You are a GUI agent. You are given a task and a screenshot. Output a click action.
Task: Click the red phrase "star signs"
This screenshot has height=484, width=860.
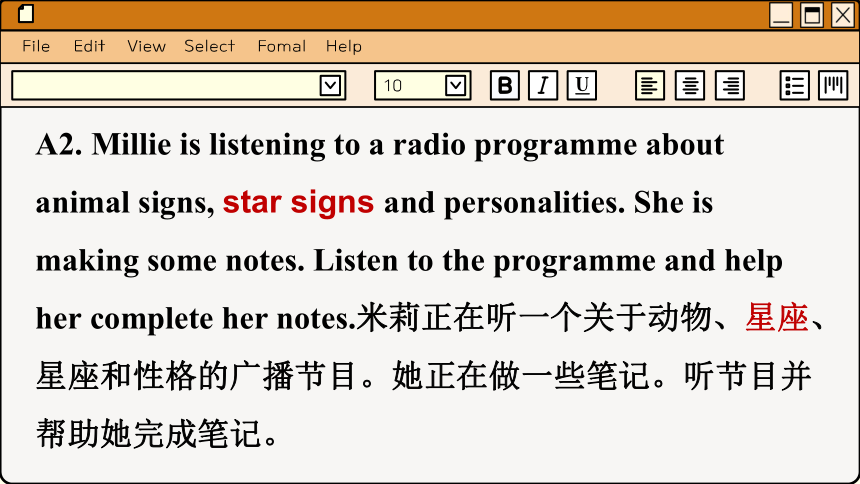click(x=298, y=202)
